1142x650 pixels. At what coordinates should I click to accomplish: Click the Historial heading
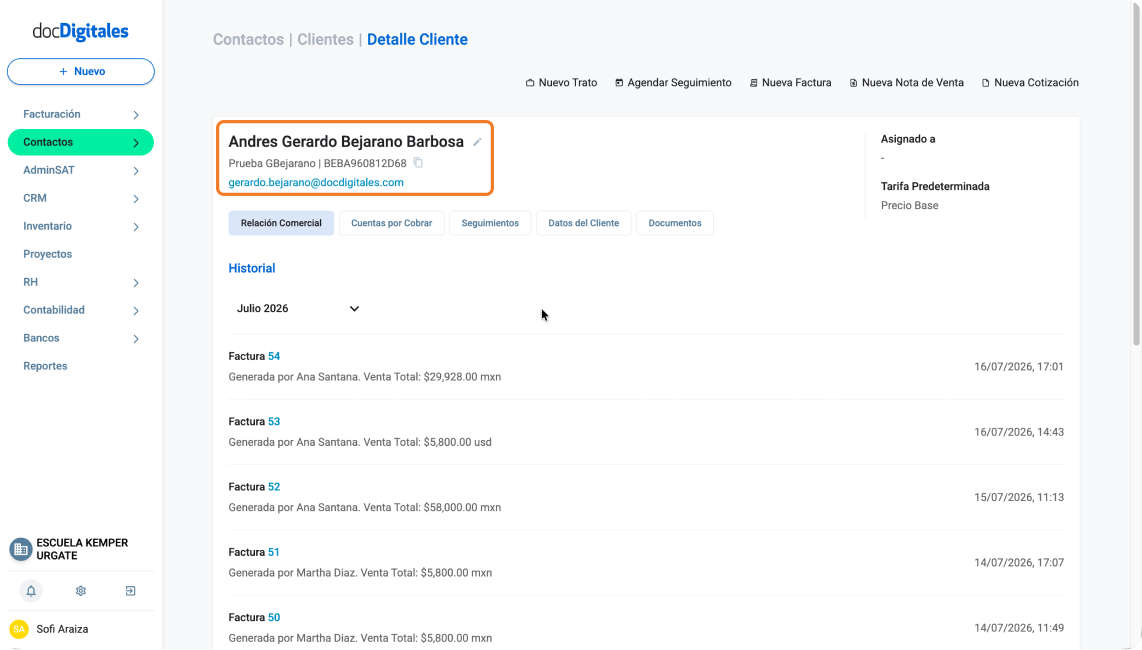point(252,268)
